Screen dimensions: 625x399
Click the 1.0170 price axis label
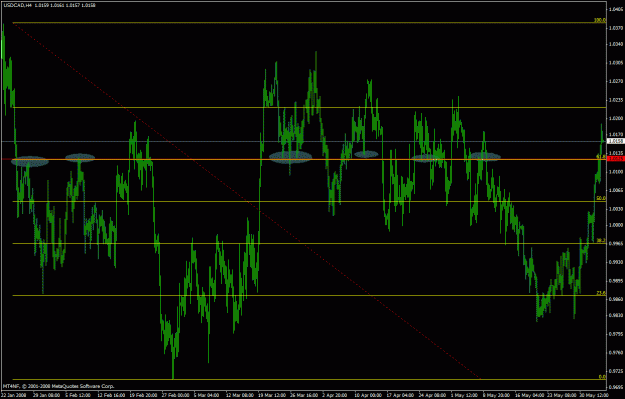616,134
